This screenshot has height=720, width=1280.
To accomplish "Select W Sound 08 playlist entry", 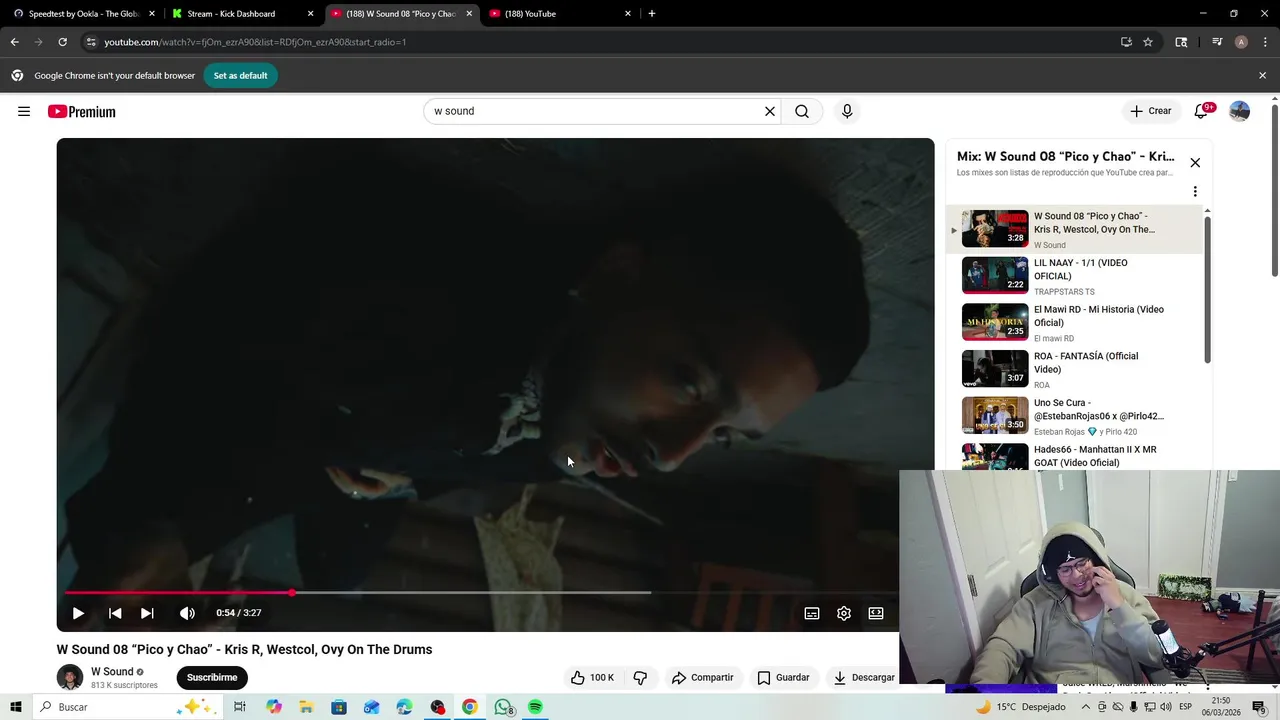I will pyautogui.click(x=1074, y=229).
